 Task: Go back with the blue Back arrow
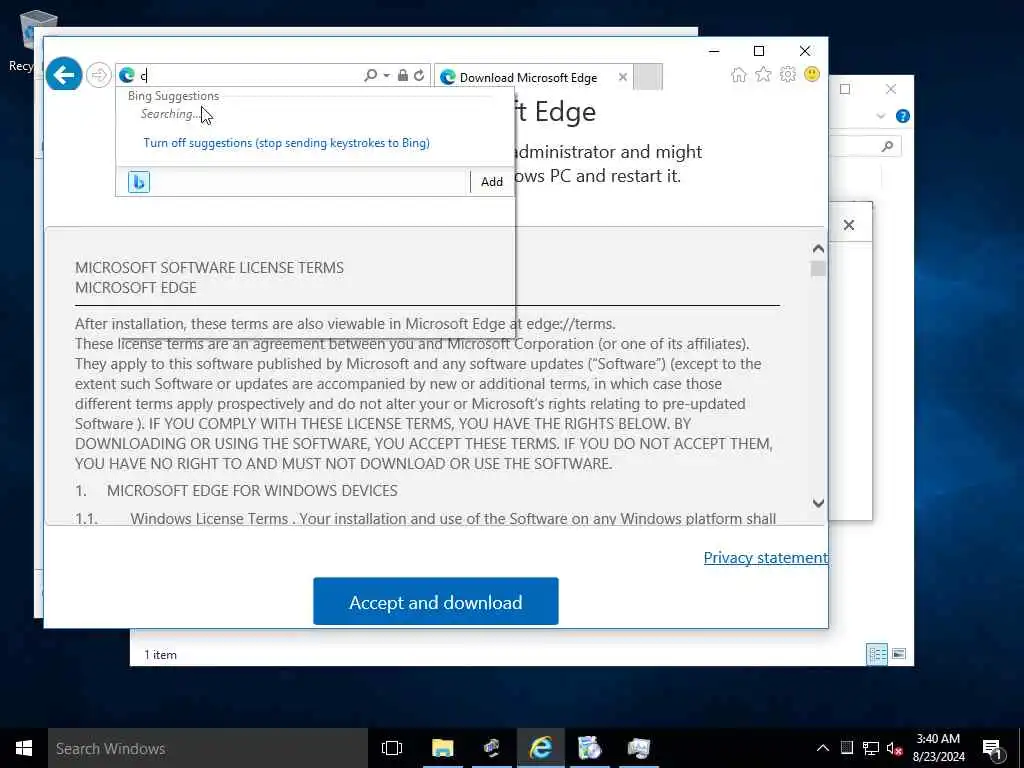64,75
